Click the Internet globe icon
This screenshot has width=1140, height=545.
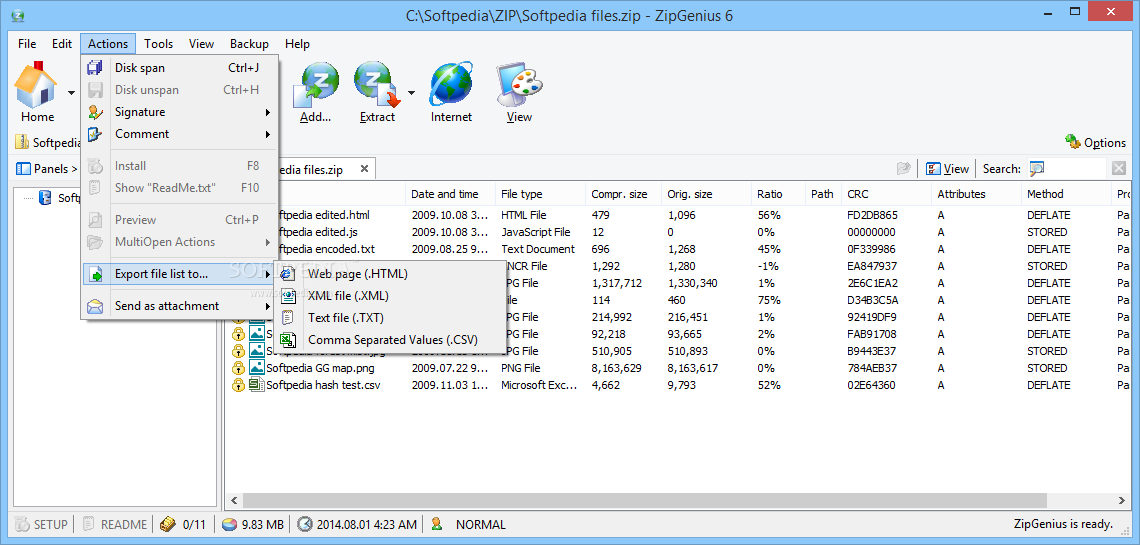point(451,85)
